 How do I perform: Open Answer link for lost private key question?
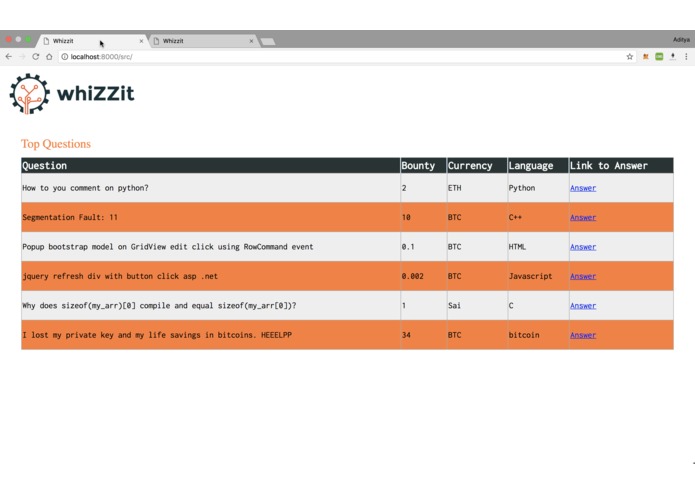point(583,335)
